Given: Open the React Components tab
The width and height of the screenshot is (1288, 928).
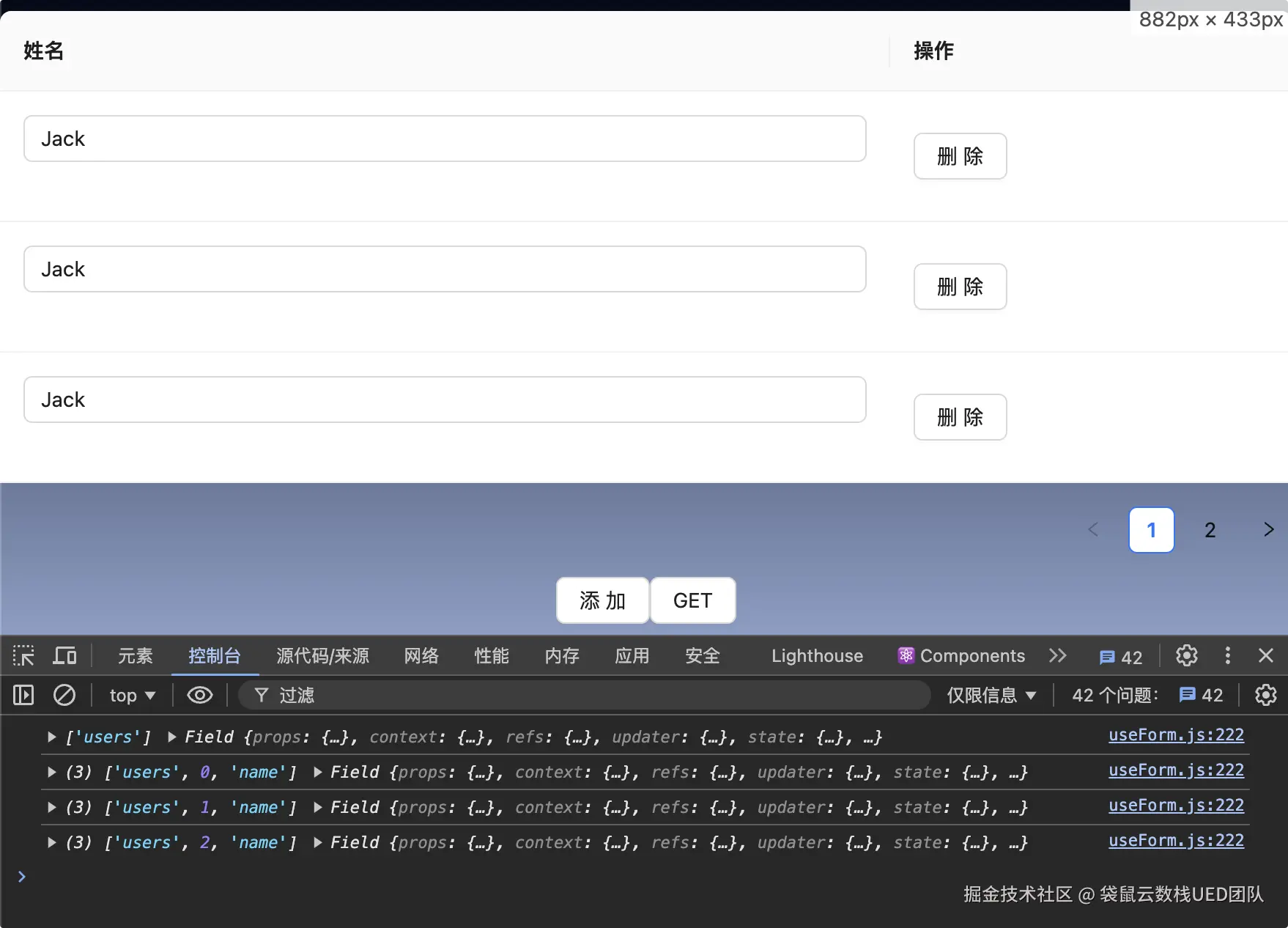Looking at the screenshot, I should click(x=961, y=655).
